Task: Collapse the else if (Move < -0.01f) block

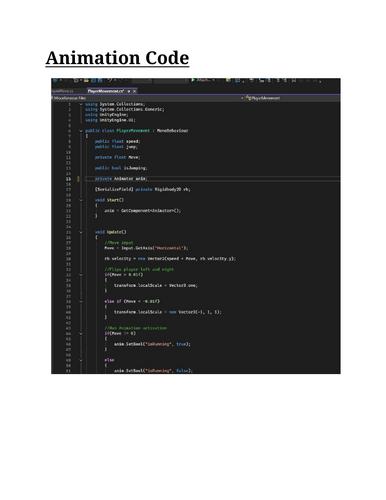Action: pos(81,301)
